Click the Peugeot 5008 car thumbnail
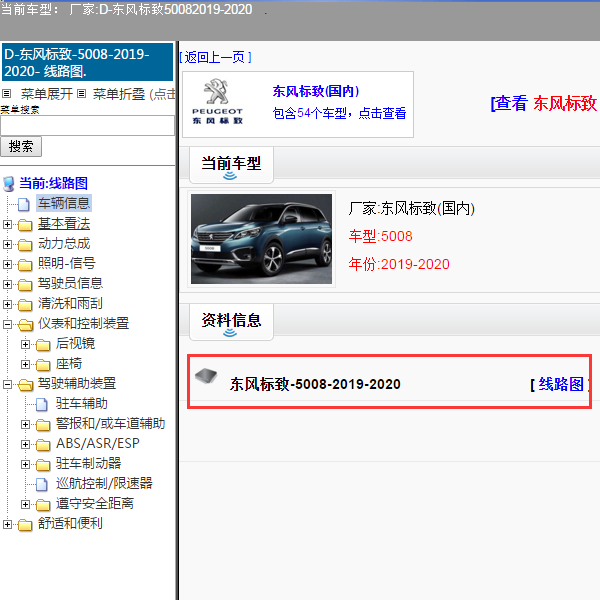Viewport: 600px width, 600px height. (261, 239)
